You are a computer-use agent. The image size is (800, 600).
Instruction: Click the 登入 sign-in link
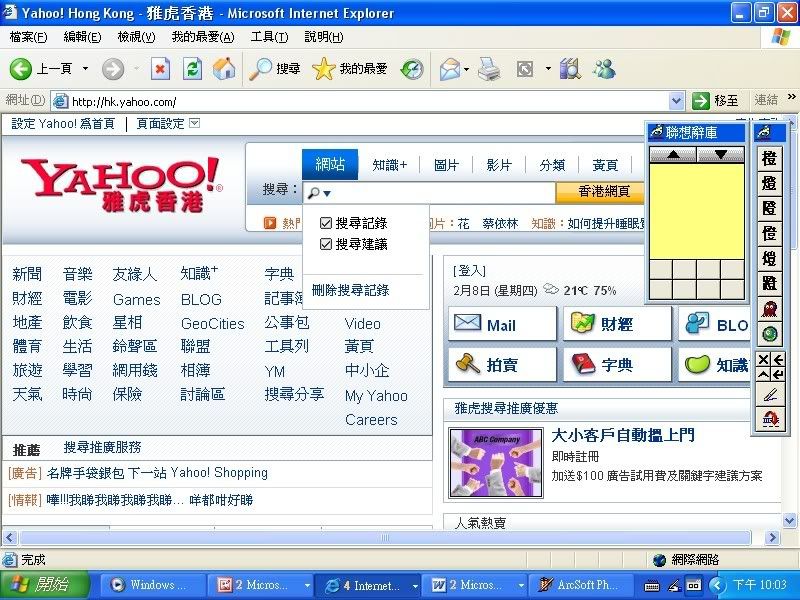pos(469,270)
